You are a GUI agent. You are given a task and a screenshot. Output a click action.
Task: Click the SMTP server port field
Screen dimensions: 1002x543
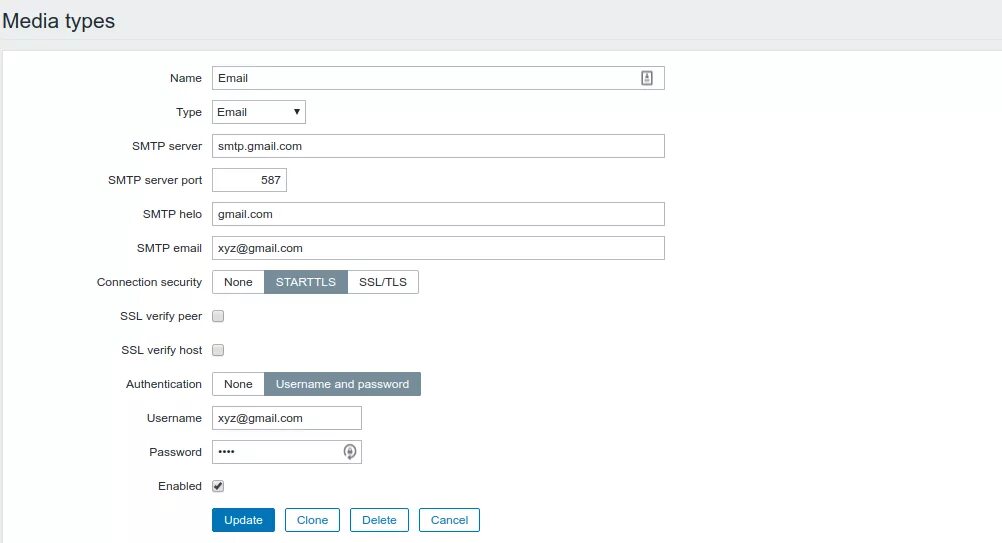249,180
